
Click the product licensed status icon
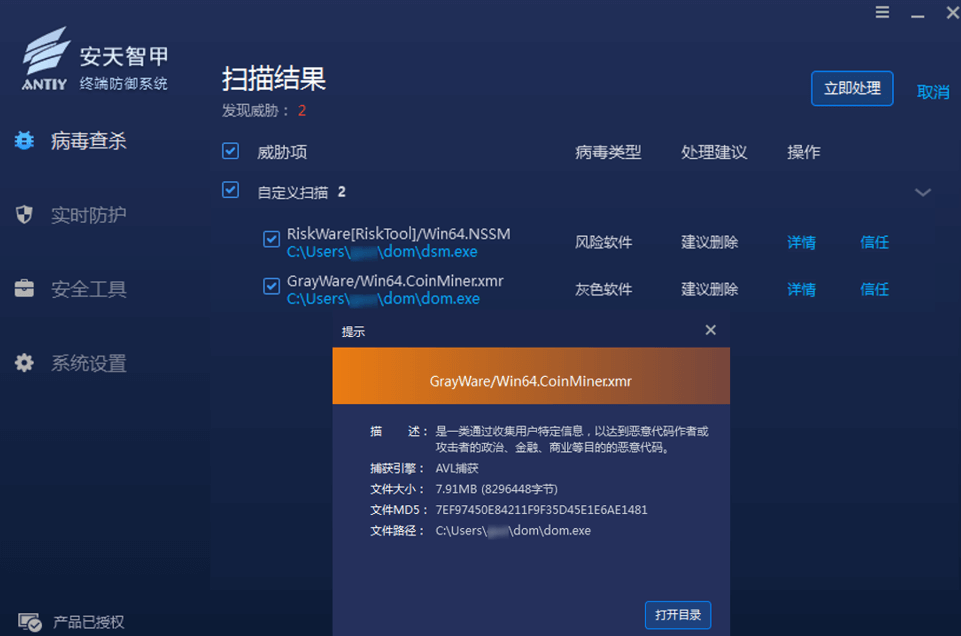[29, 622]
